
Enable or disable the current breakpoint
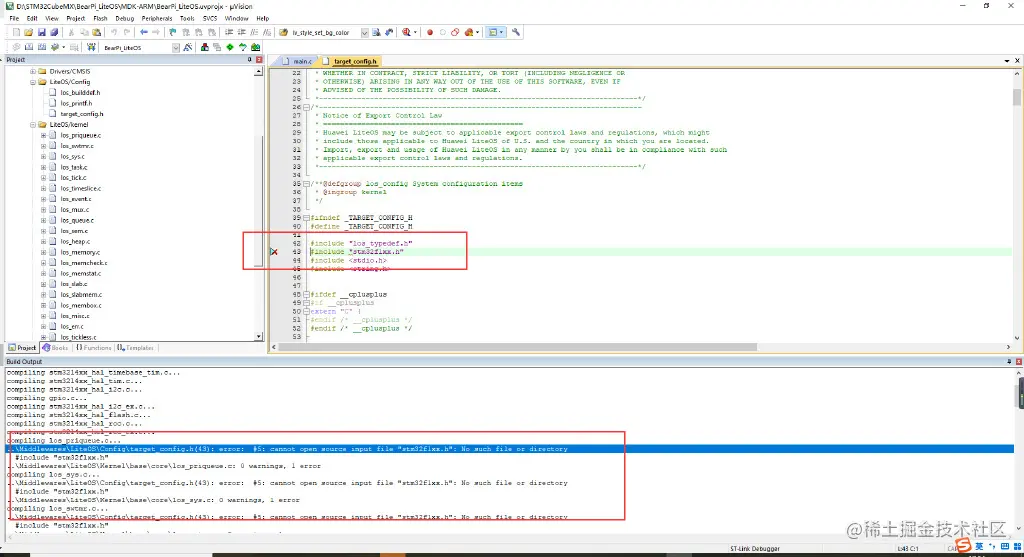tap(442, 32)
